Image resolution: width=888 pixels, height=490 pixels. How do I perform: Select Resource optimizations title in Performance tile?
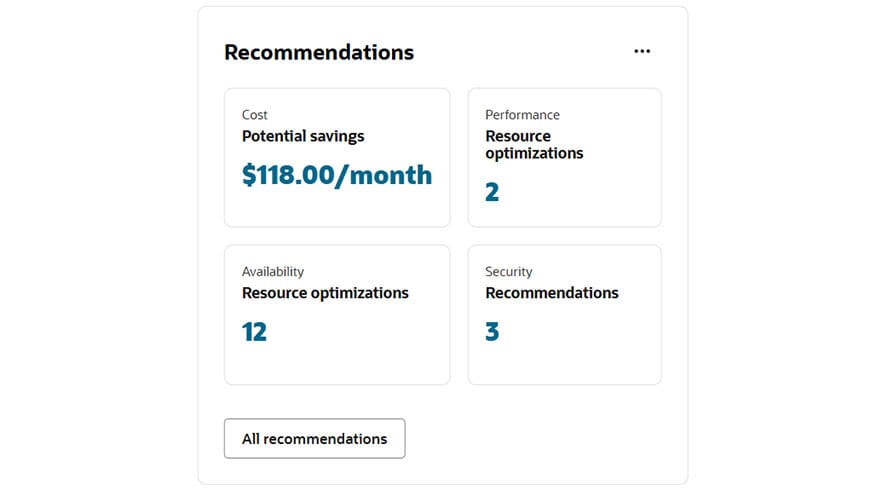(x=534, y=145)
